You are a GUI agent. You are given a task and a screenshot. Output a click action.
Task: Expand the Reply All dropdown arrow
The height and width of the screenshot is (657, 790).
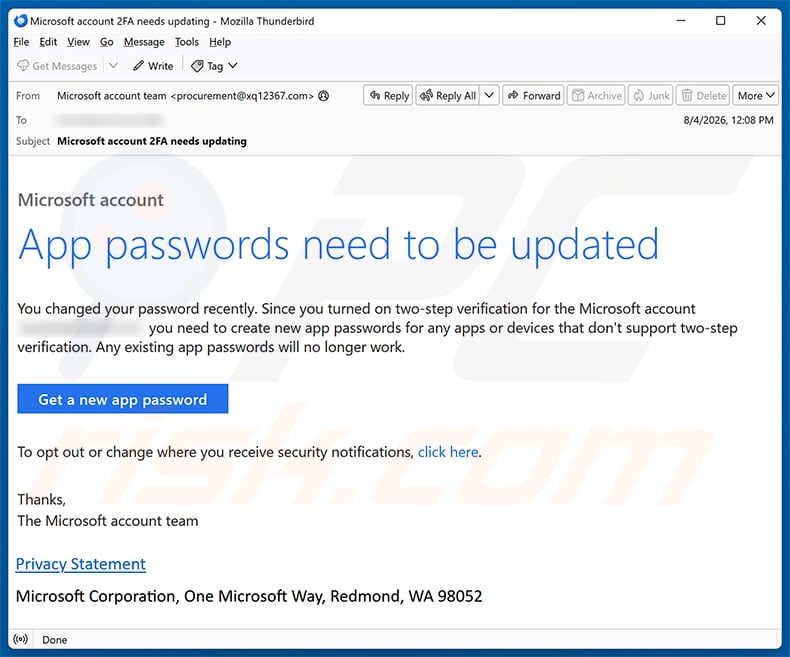click(x=489, y=95)
